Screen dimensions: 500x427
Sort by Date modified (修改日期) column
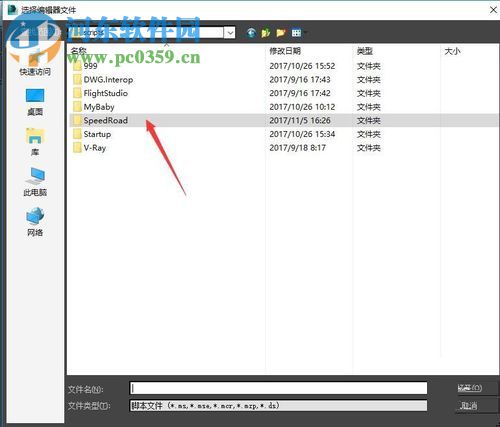pos(285,51)
